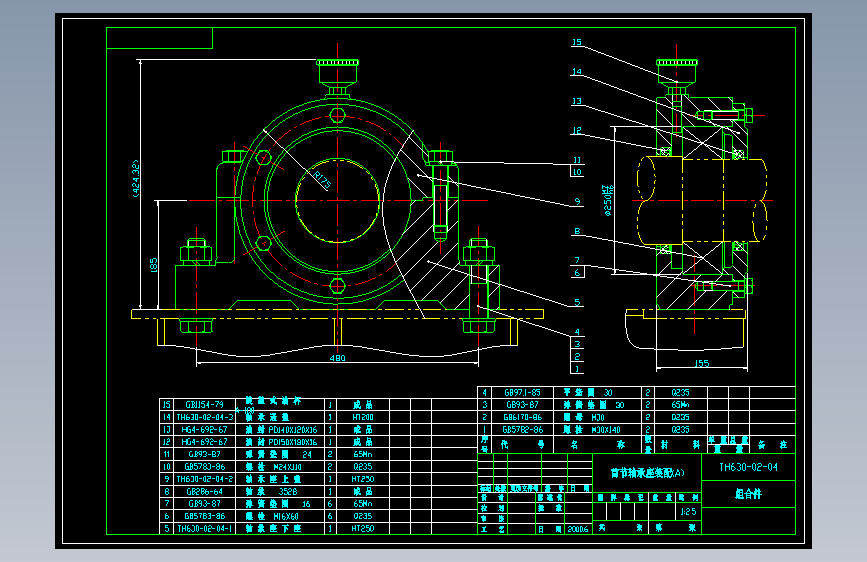Select the GB286-64 code cell
The height and width of the screenshot is (562, 867).
(205, 491)
